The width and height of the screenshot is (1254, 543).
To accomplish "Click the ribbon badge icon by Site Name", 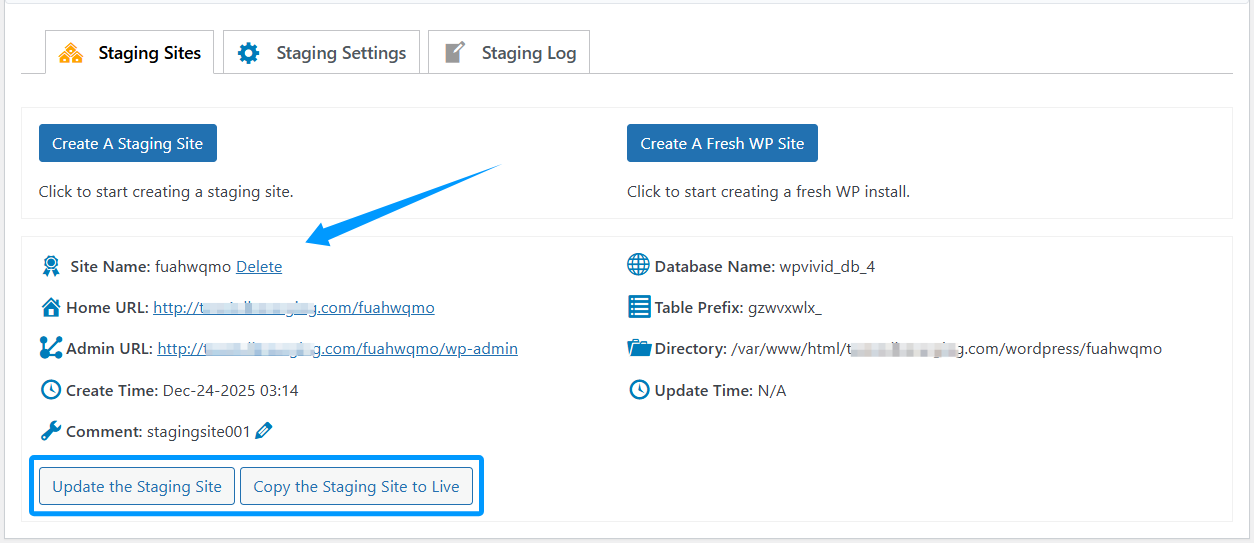I will [51, 266].
